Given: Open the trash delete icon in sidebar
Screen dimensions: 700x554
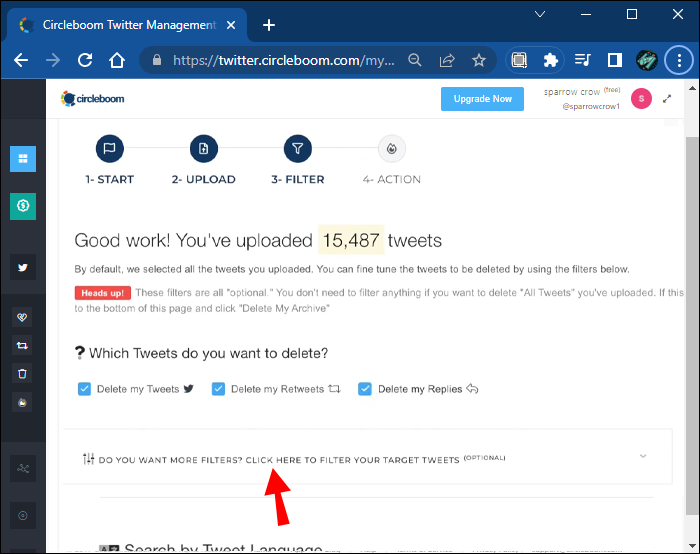Looking at the screenshot, I should [22, 374].
